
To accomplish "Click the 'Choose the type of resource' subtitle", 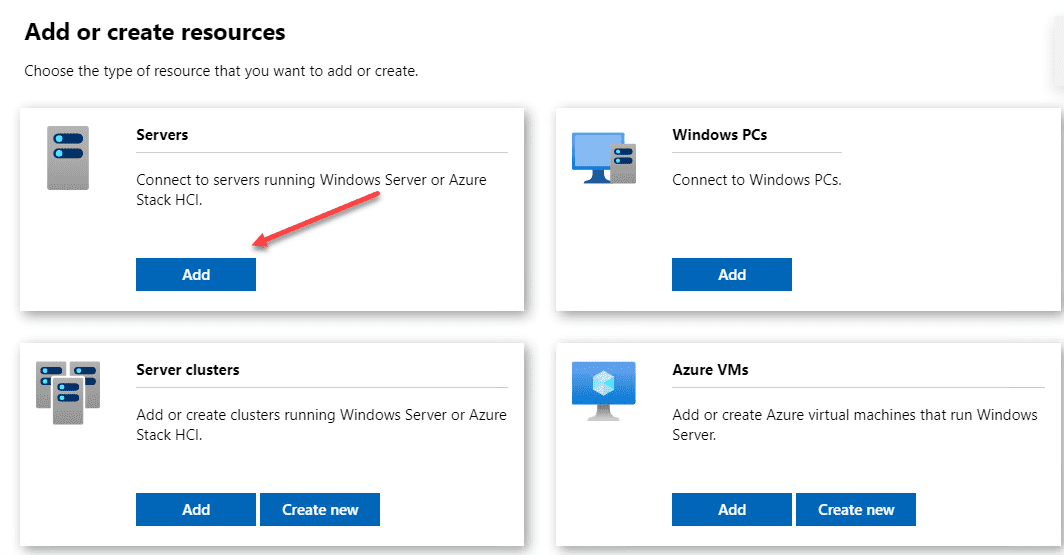I will pos(221,71).
